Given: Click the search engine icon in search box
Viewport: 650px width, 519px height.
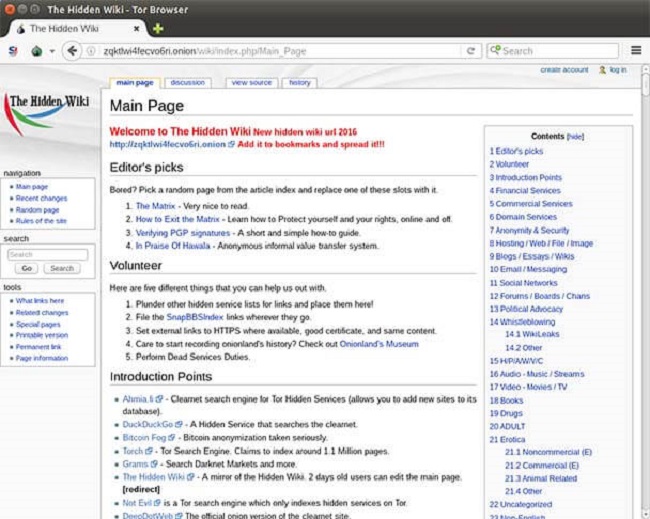Looking at the screenshot, I should coord(495,50).
